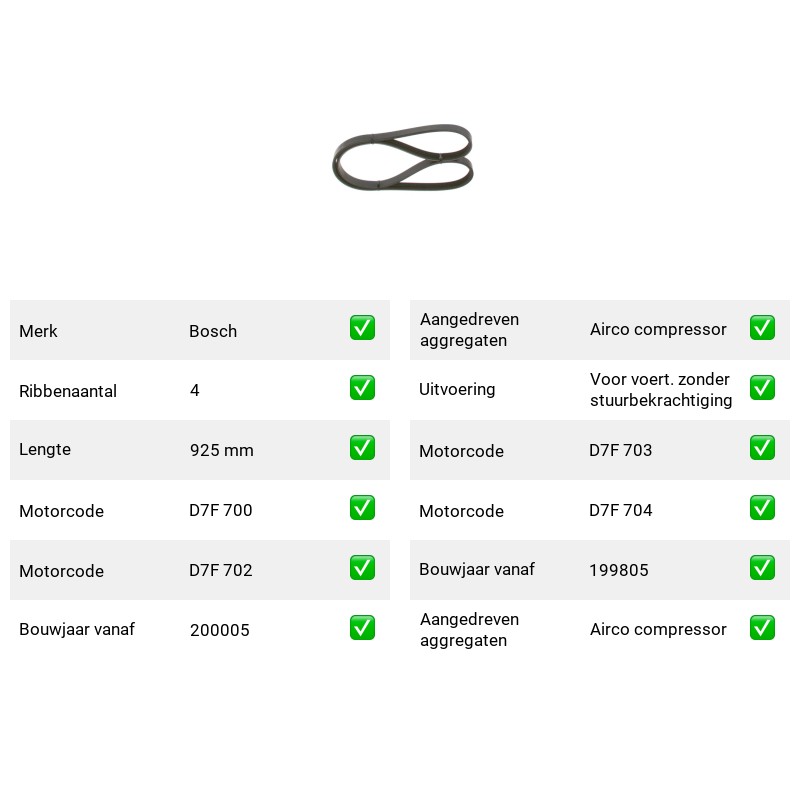The width and height of the screenshot is (800, 800).
Task: Select the Bosch brand value
Action: coord(213,331)
